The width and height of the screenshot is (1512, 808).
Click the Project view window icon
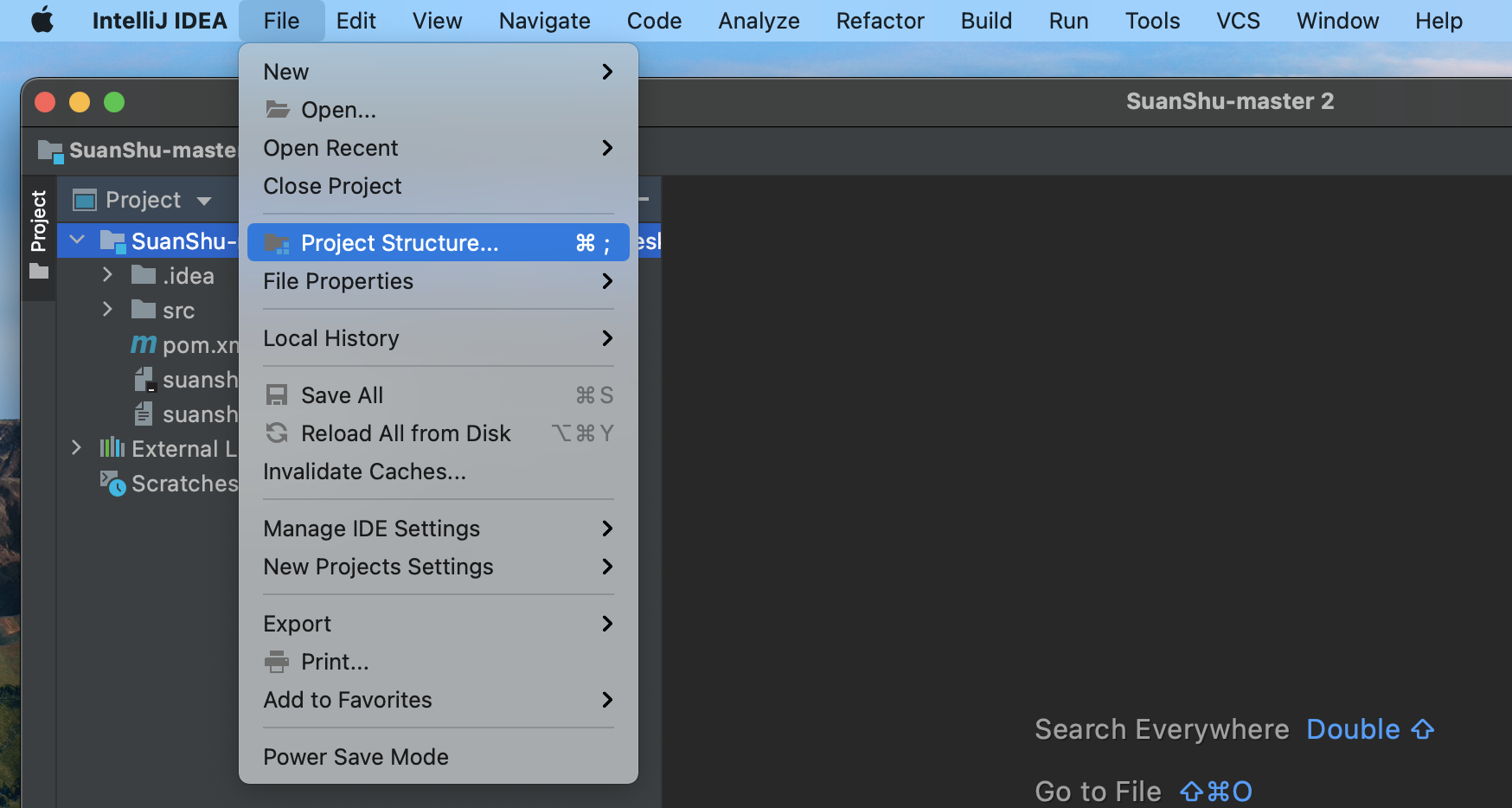click(x=85, y=200)
